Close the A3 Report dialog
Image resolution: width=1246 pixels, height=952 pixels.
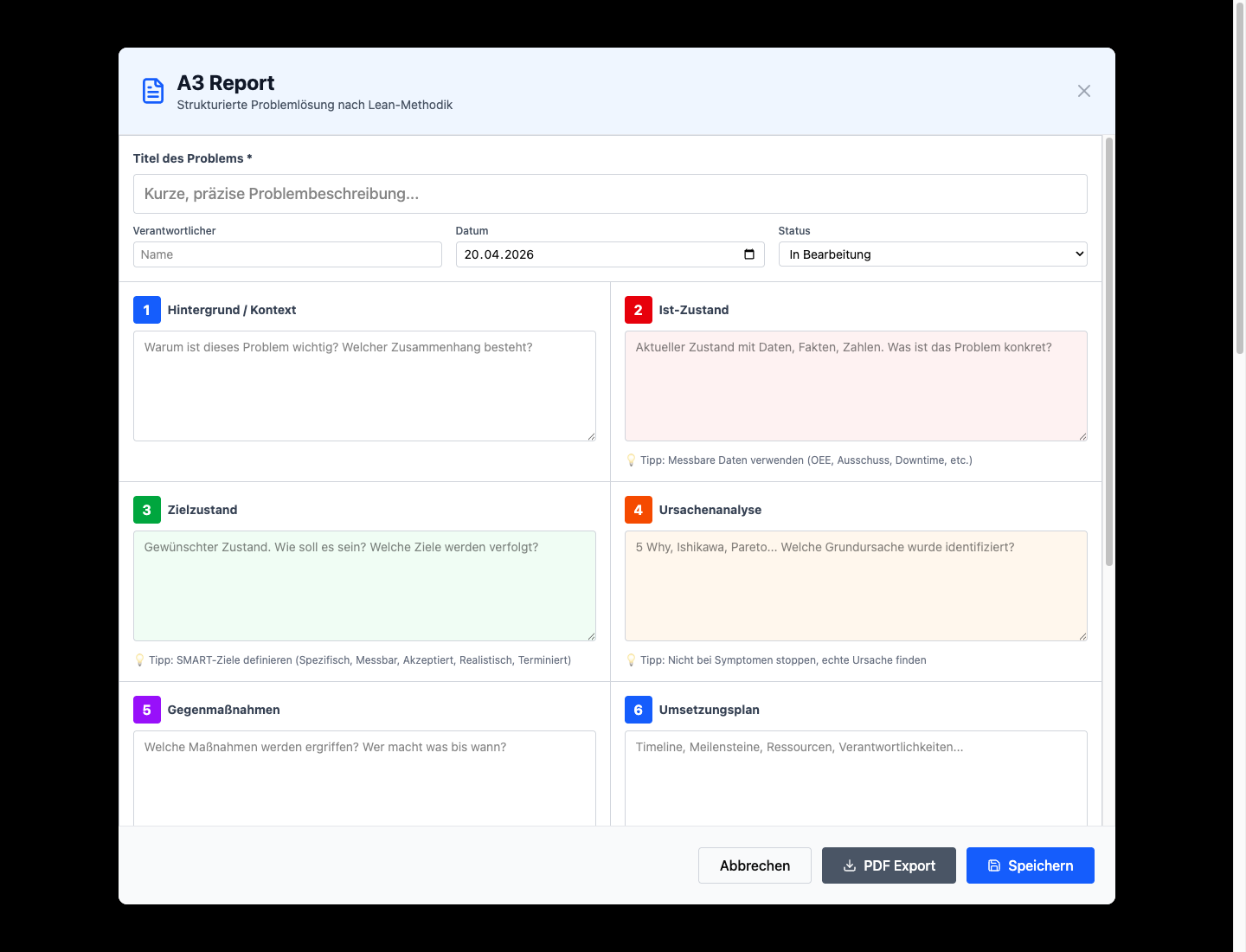tap(1083, 91)
